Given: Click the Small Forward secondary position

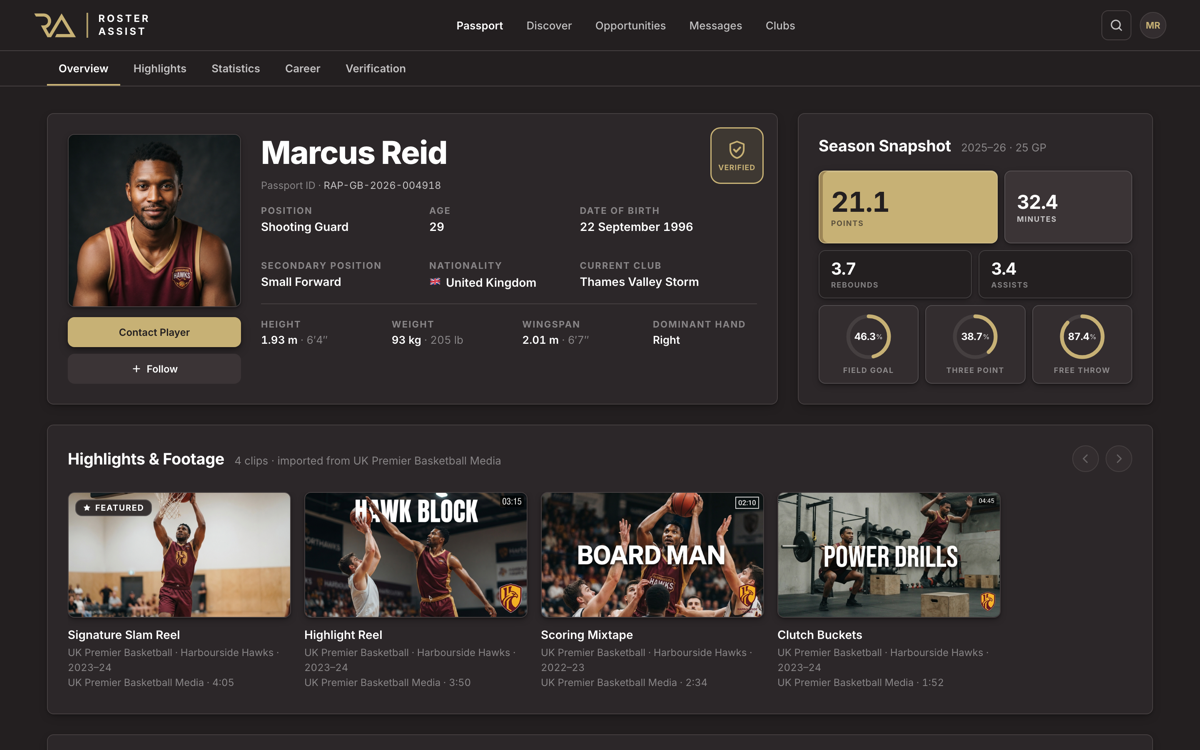Looking at the screenshot, I should pyautogui.click(x=301, y=282).
